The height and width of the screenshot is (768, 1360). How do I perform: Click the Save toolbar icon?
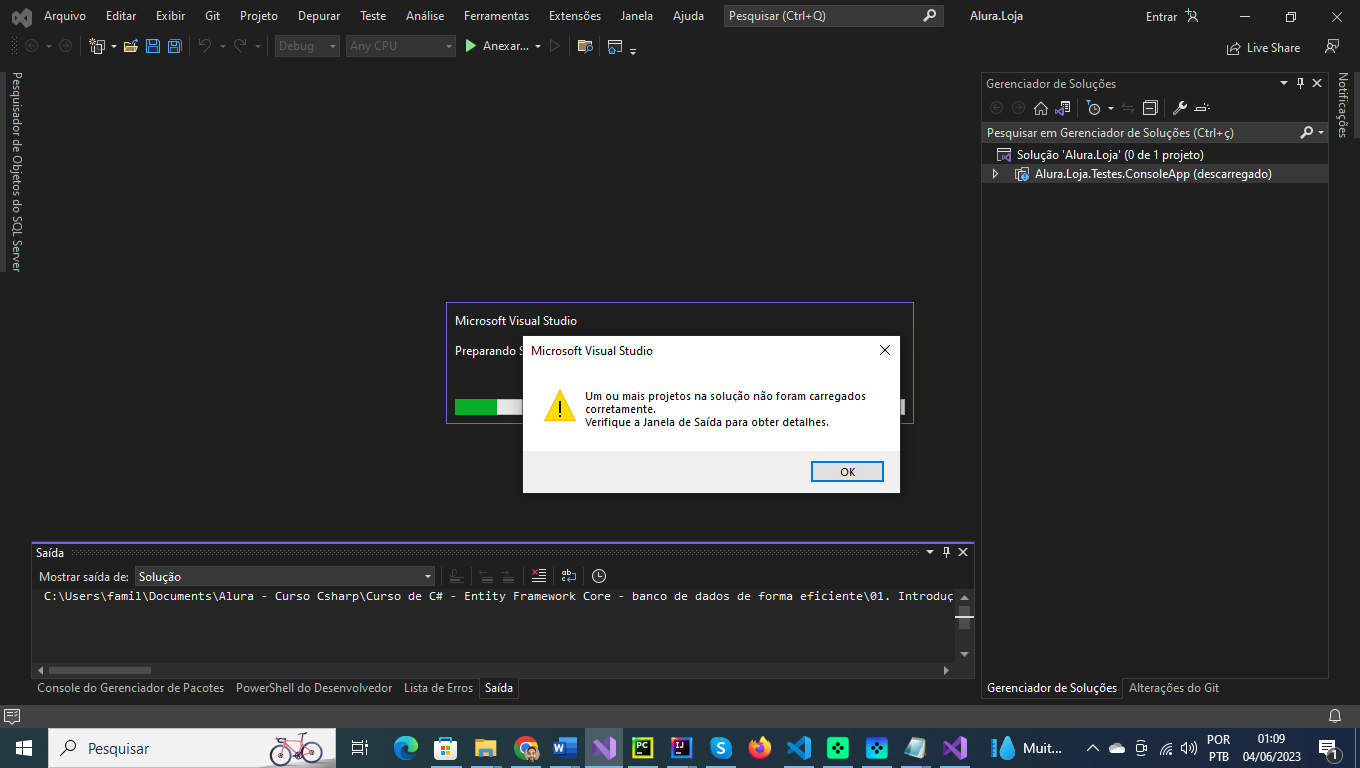(x=153, y=46)
